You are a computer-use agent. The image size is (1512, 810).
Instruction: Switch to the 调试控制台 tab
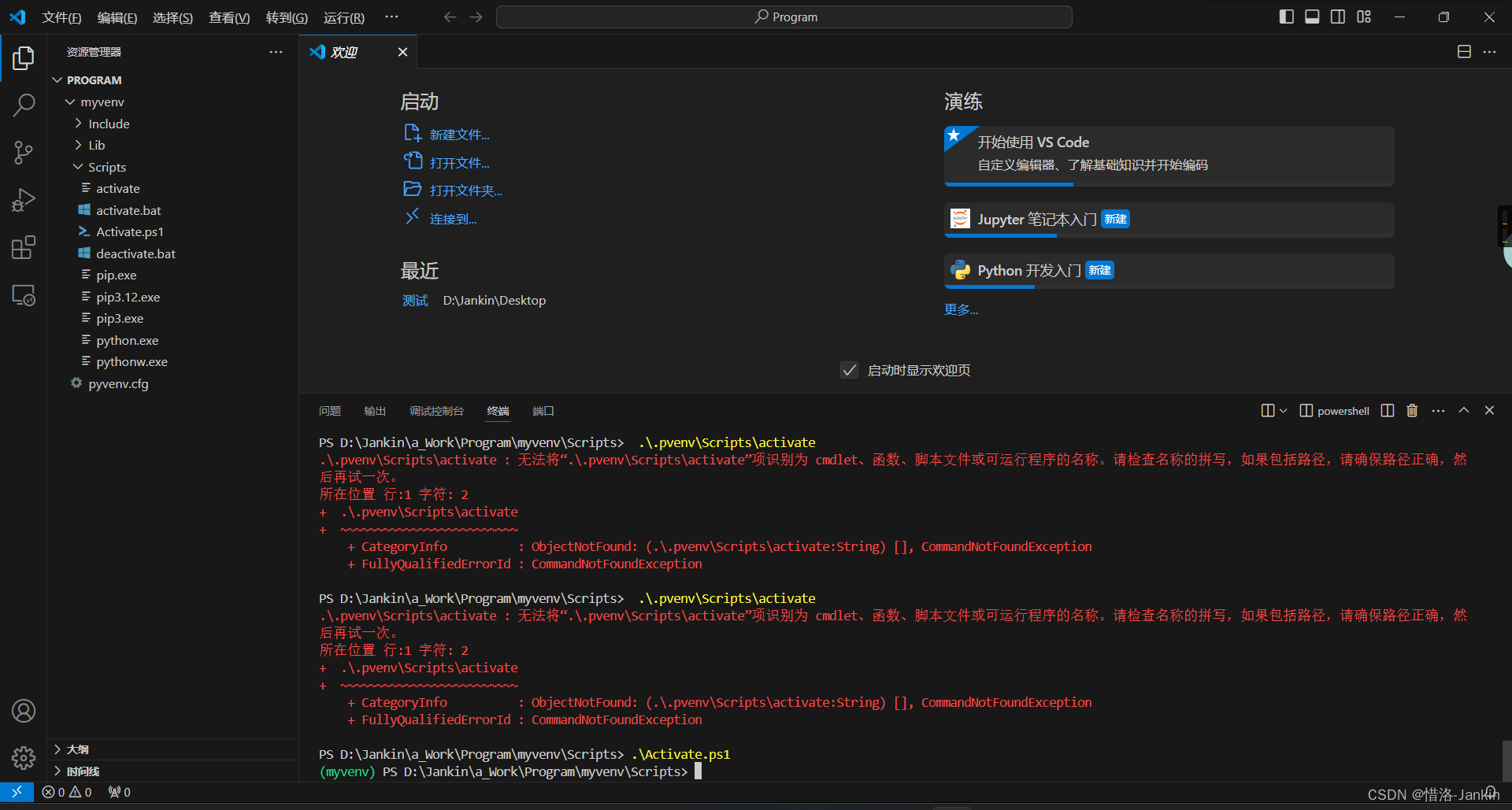436,411
